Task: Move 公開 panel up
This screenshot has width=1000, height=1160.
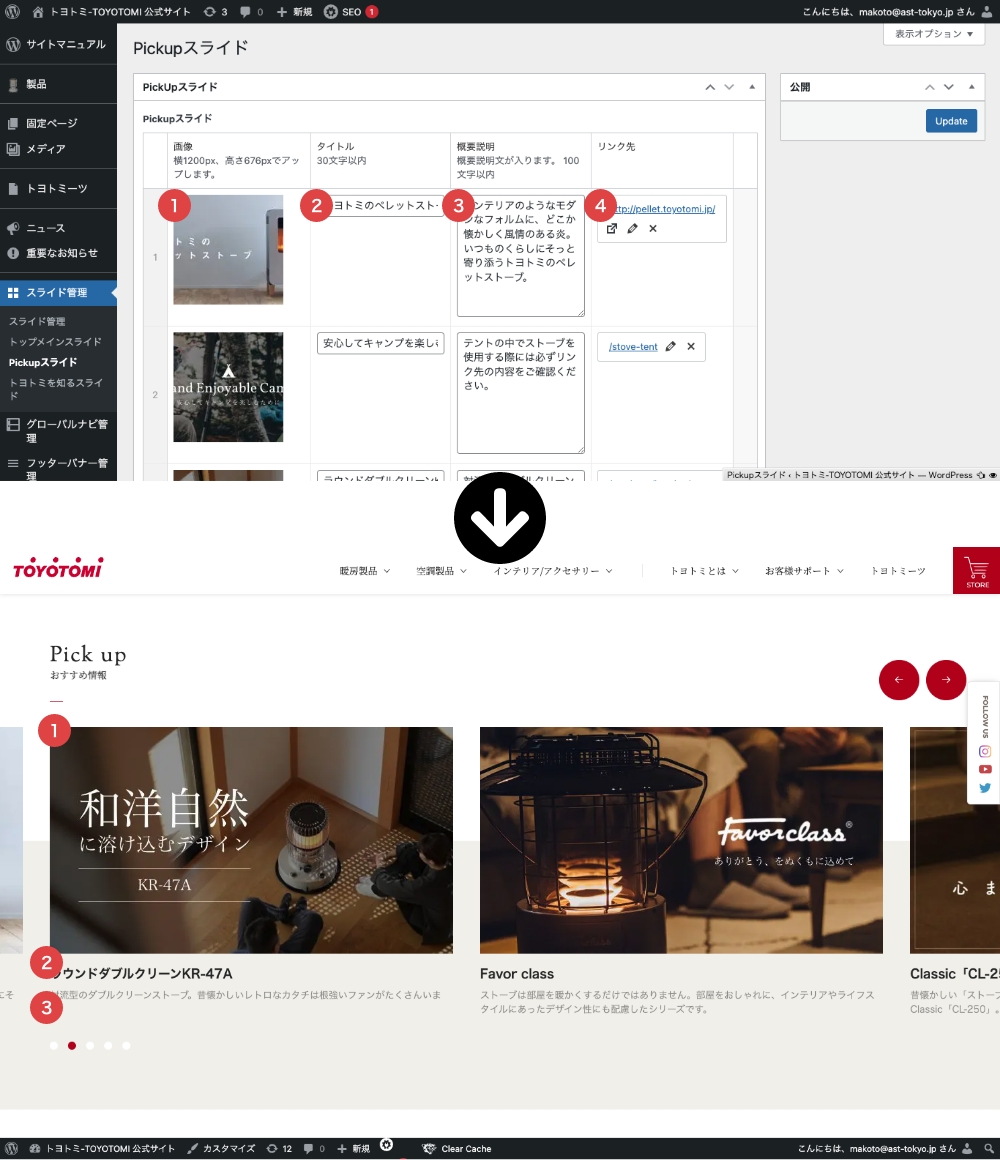Action: coord(930,87)
